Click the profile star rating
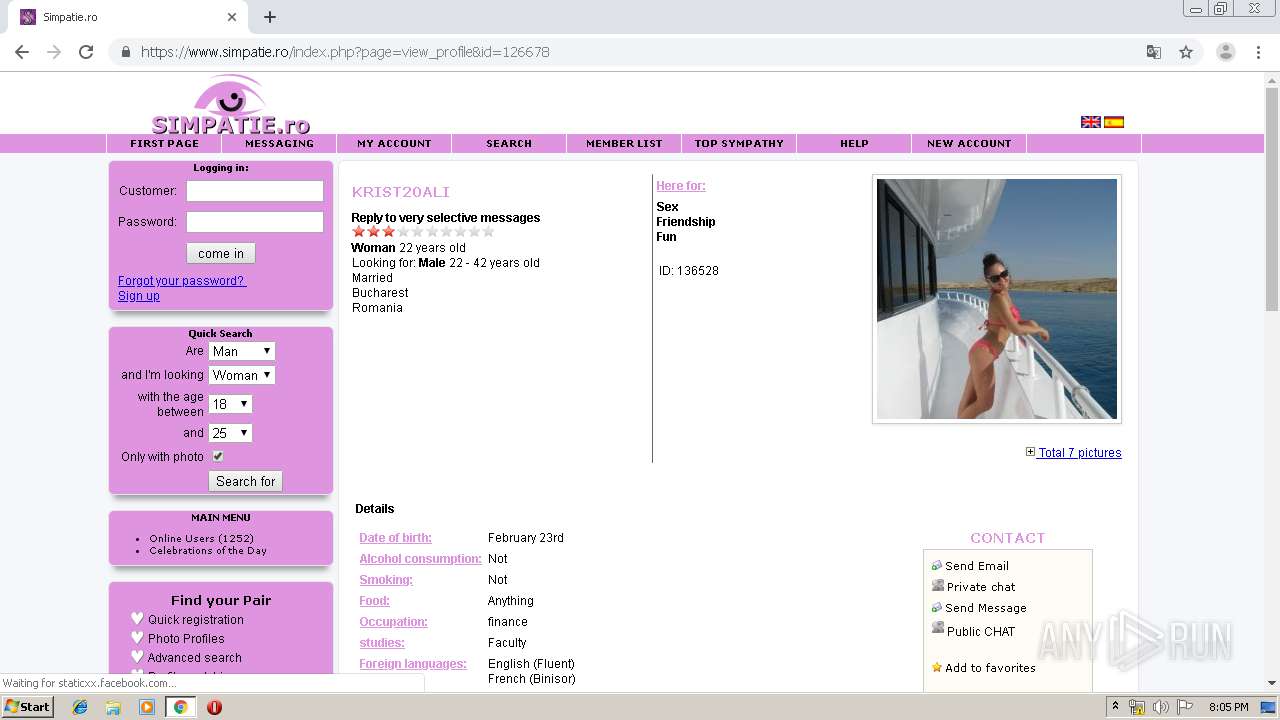This screenshot has width=1280, height=720. pos(423,231)
